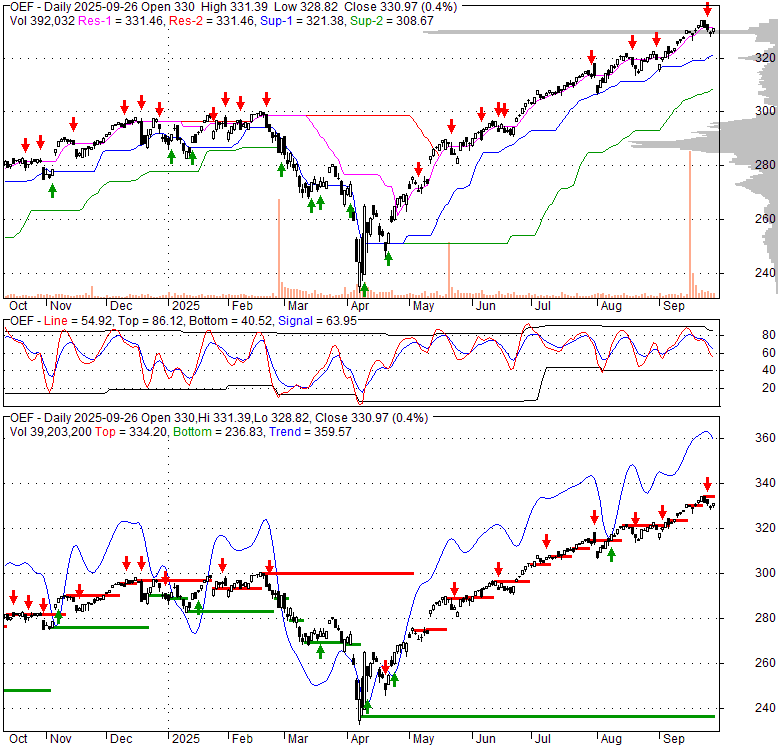
Task: Click High 331.39 in top chart header
Action: click(233, 7)
